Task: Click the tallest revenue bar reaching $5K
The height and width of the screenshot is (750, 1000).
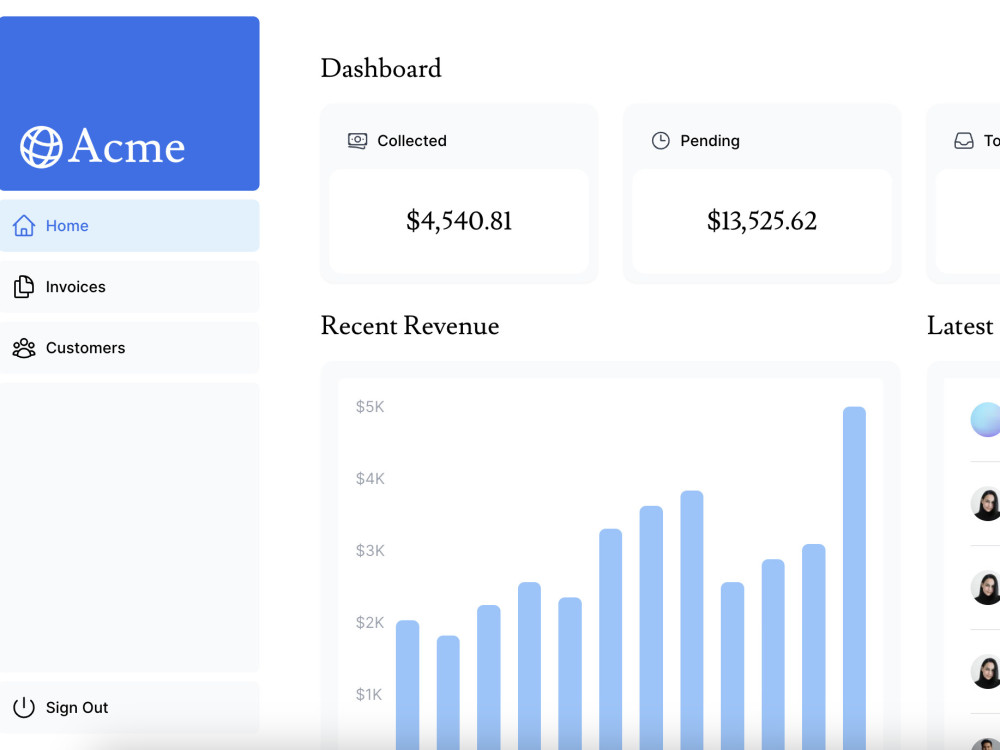Action: [x=855, y=578]
